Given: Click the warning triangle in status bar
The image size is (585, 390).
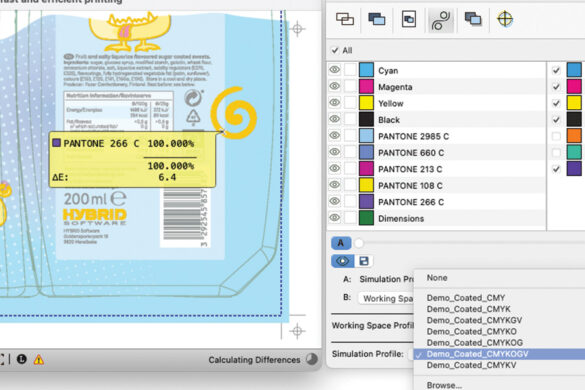Looking at the screenshot, I should pos(39,359).
